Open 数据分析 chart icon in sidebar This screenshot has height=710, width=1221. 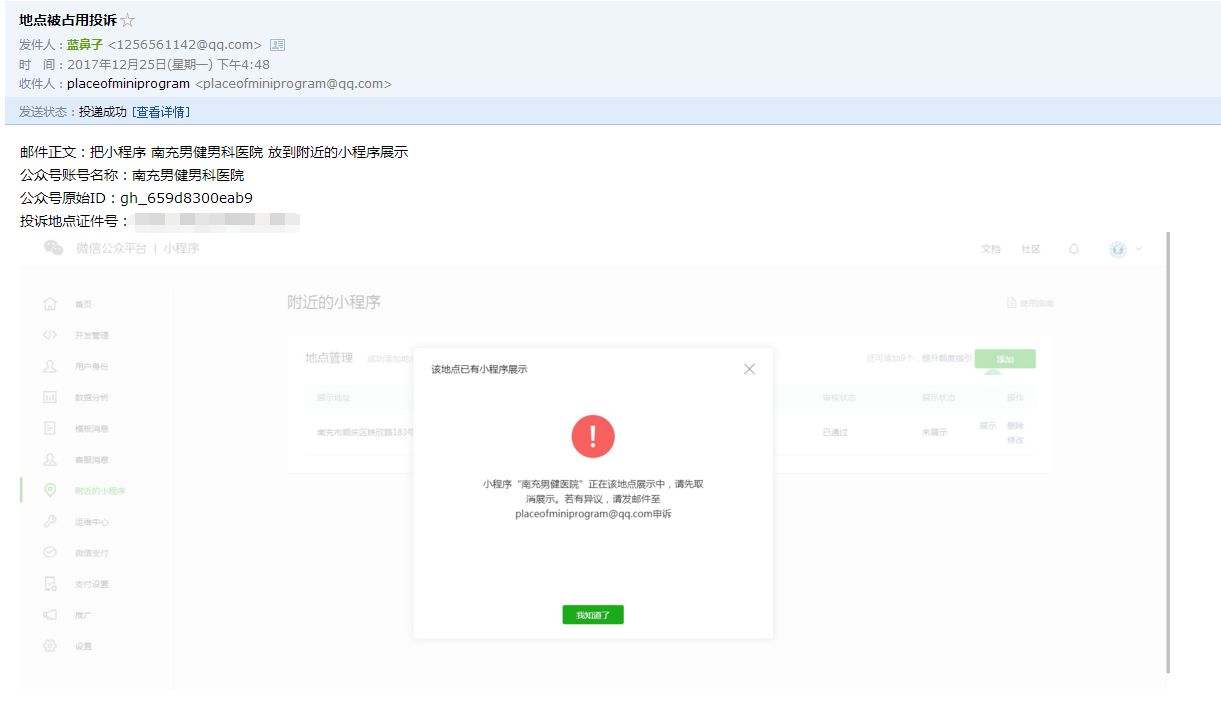(x=50, y=397)
